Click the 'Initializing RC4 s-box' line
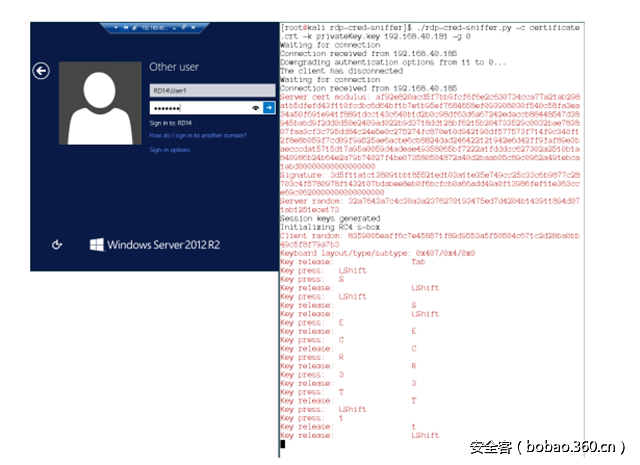This screenshot has height=465, width=640. coord(330,227)
